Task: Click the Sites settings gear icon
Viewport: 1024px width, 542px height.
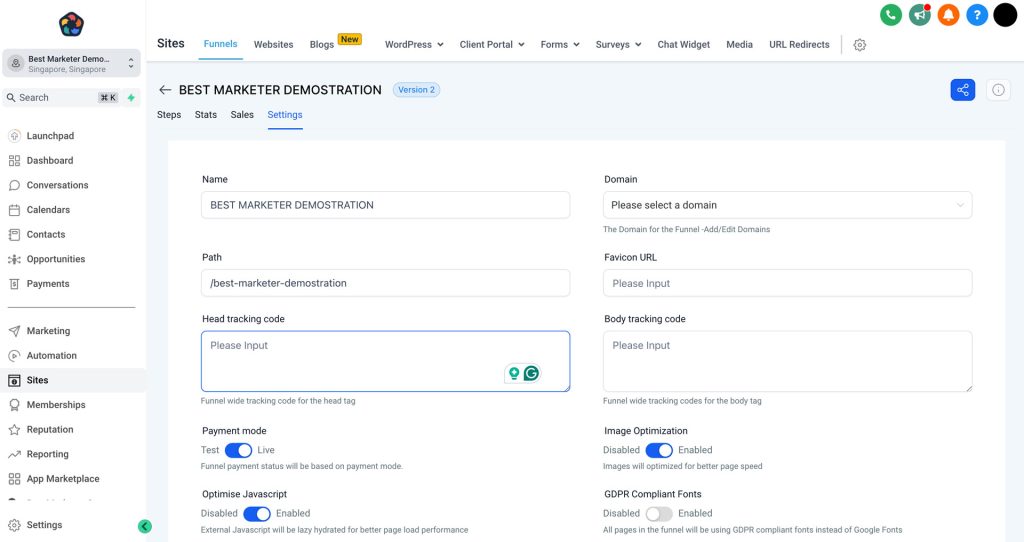Action: [x=860, y=45]
